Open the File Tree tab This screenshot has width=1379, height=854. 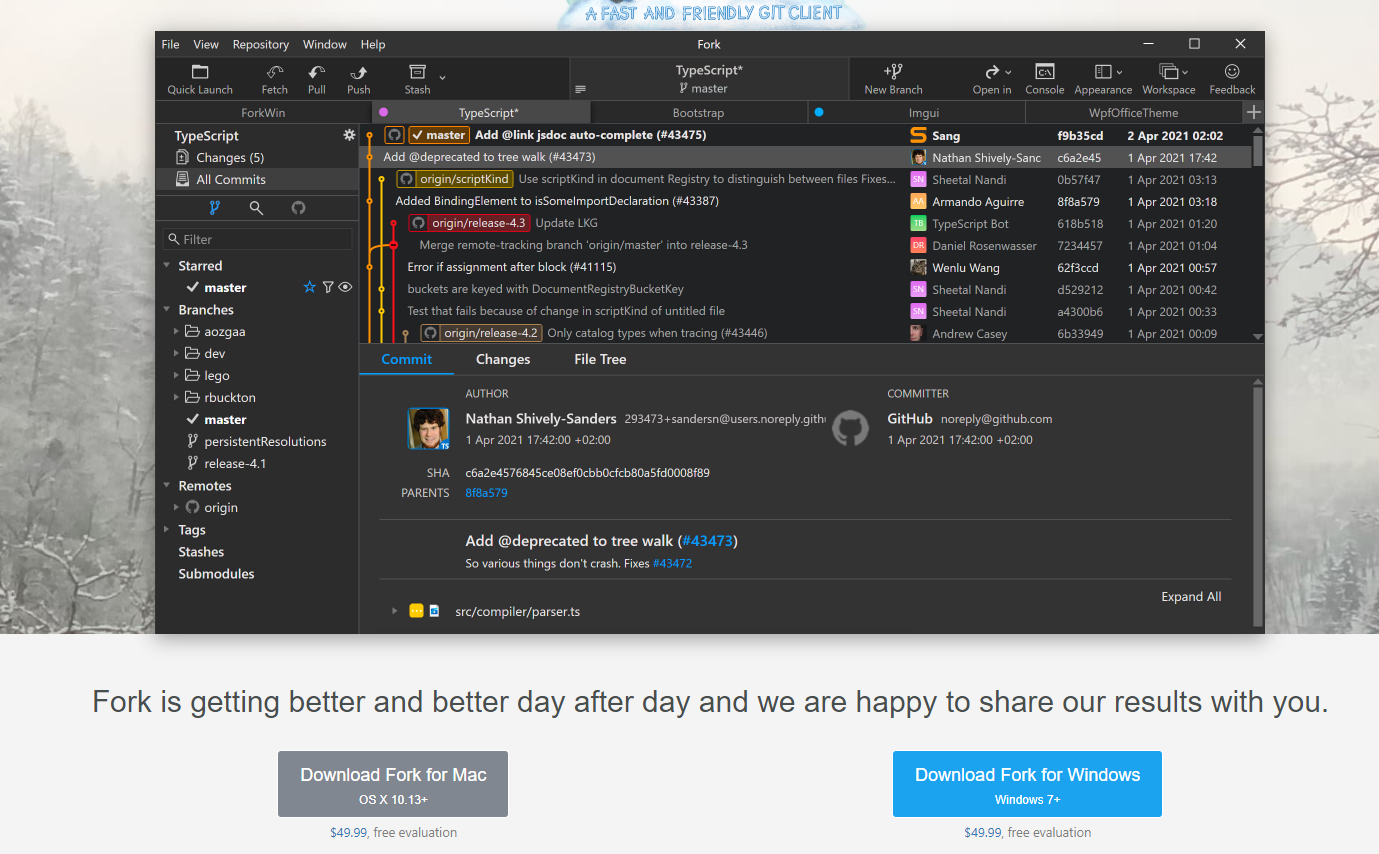(x=600, y=359)
